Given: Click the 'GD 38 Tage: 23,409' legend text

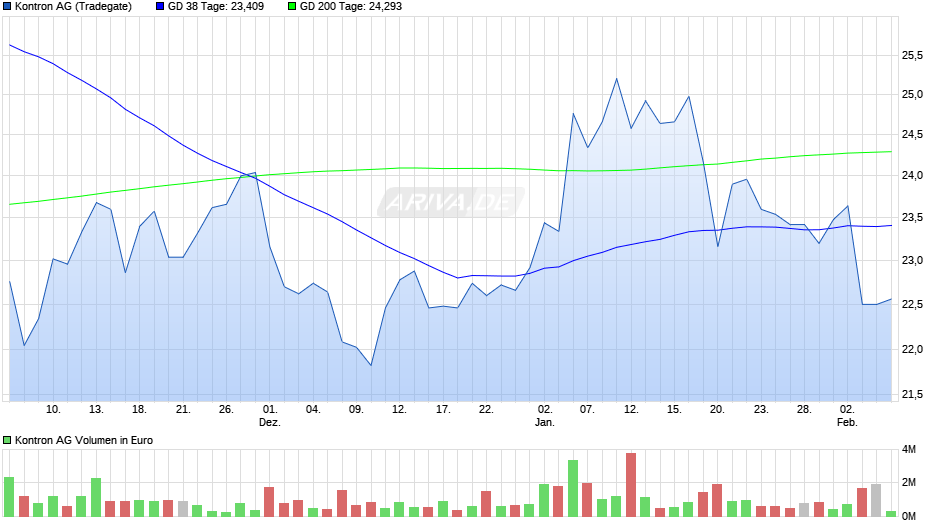Looking at the screenshot, I should [216, 7].
